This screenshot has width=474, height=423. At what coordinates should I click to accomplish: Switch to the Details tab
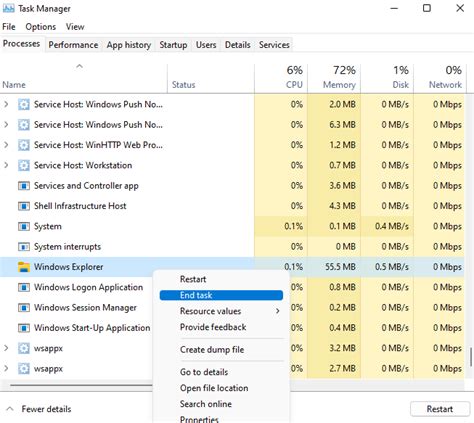[237, 45]
